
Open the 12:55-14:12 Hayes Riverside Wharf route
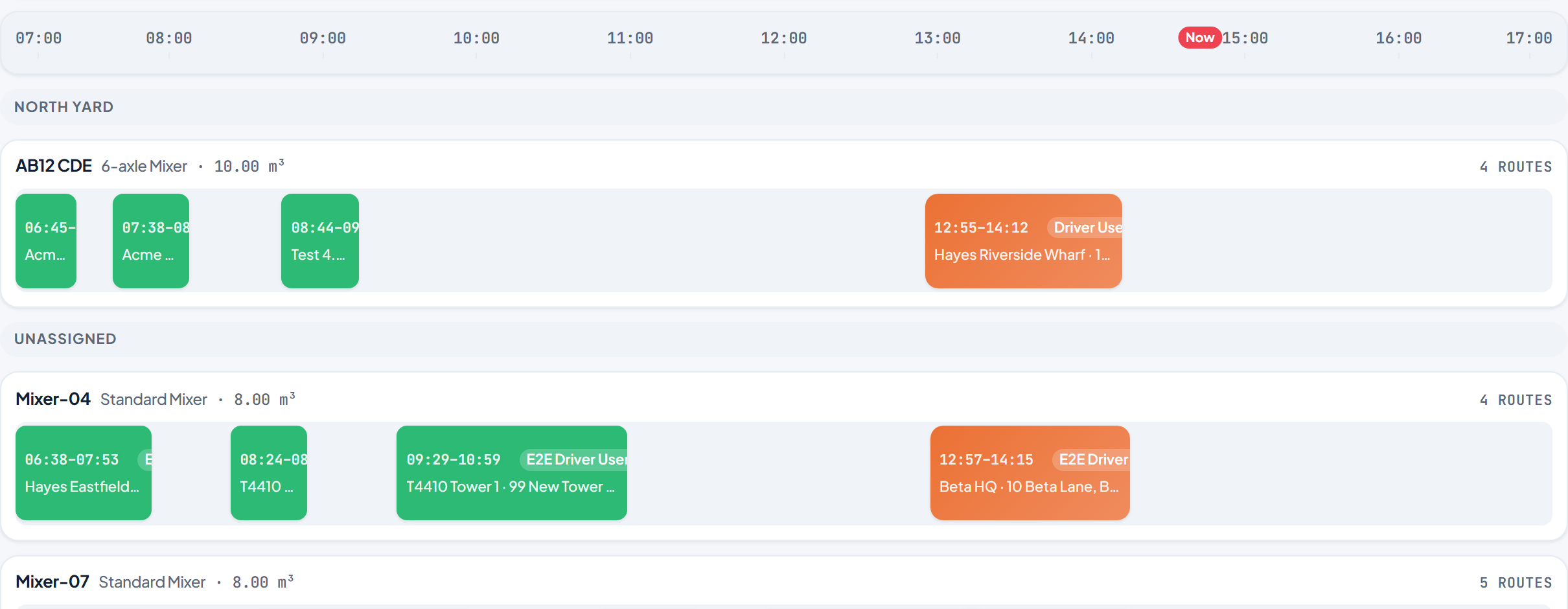click(1024, 241)
